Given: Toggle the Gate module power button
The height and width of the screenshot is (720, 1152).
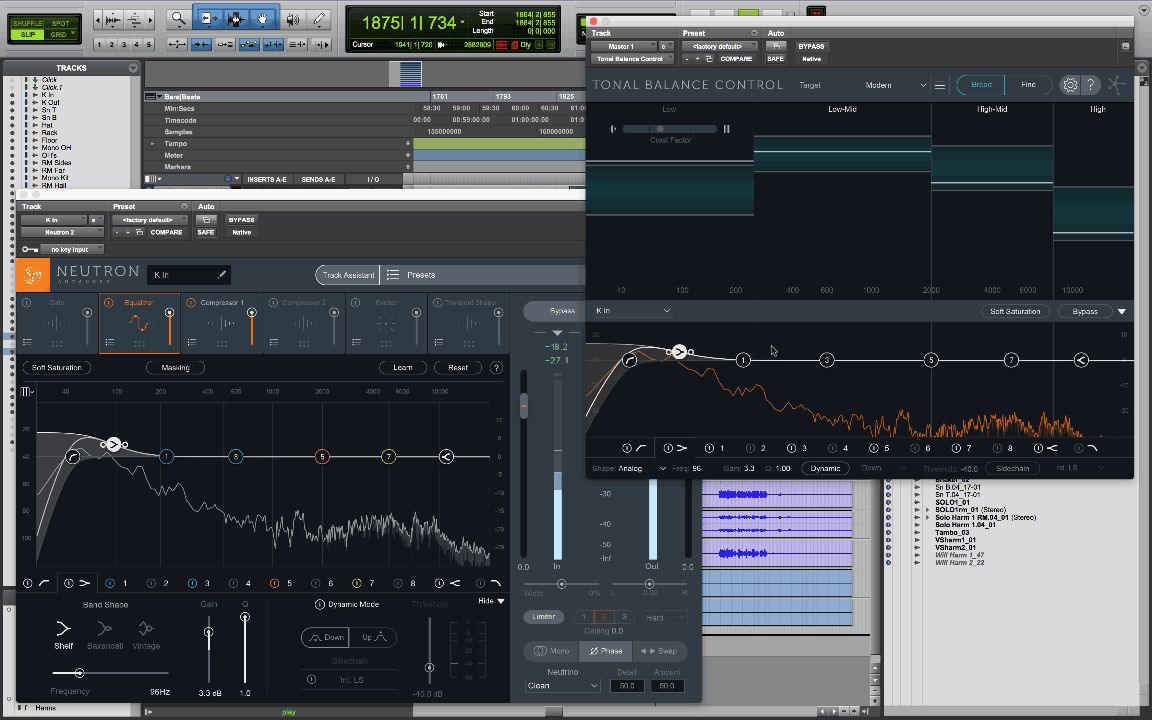Looking at the screenshot, I should 26,303.
